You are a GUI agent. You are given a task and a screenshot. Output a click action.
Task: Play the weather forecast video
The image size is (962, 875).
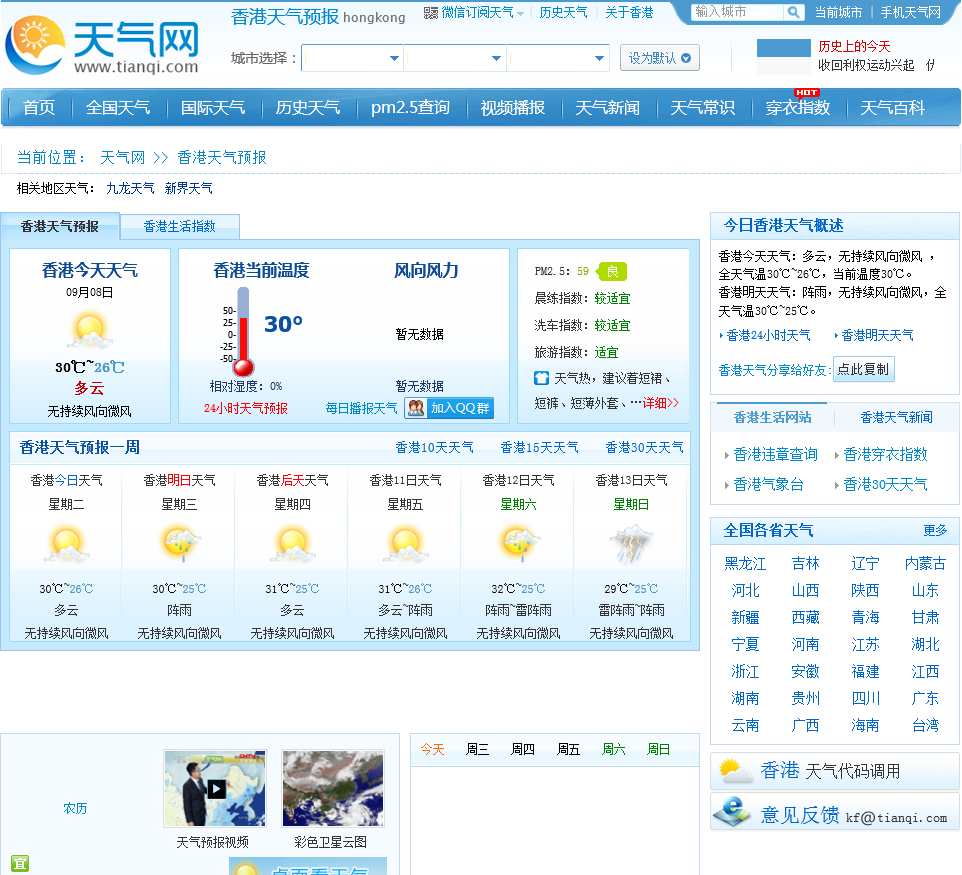215,788
